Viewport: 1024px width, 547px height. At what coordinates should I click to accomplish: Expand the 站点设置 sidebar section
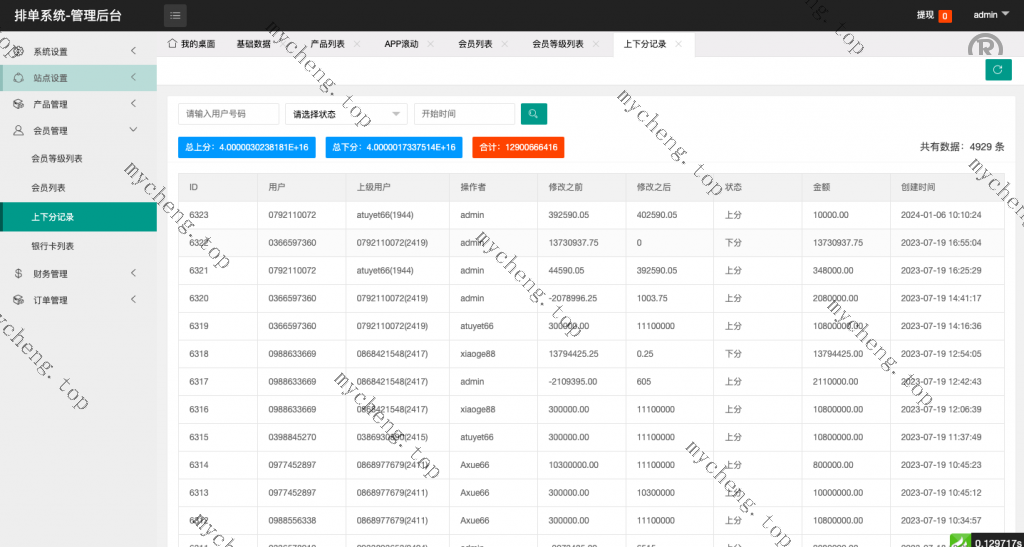tap(78, 78)
